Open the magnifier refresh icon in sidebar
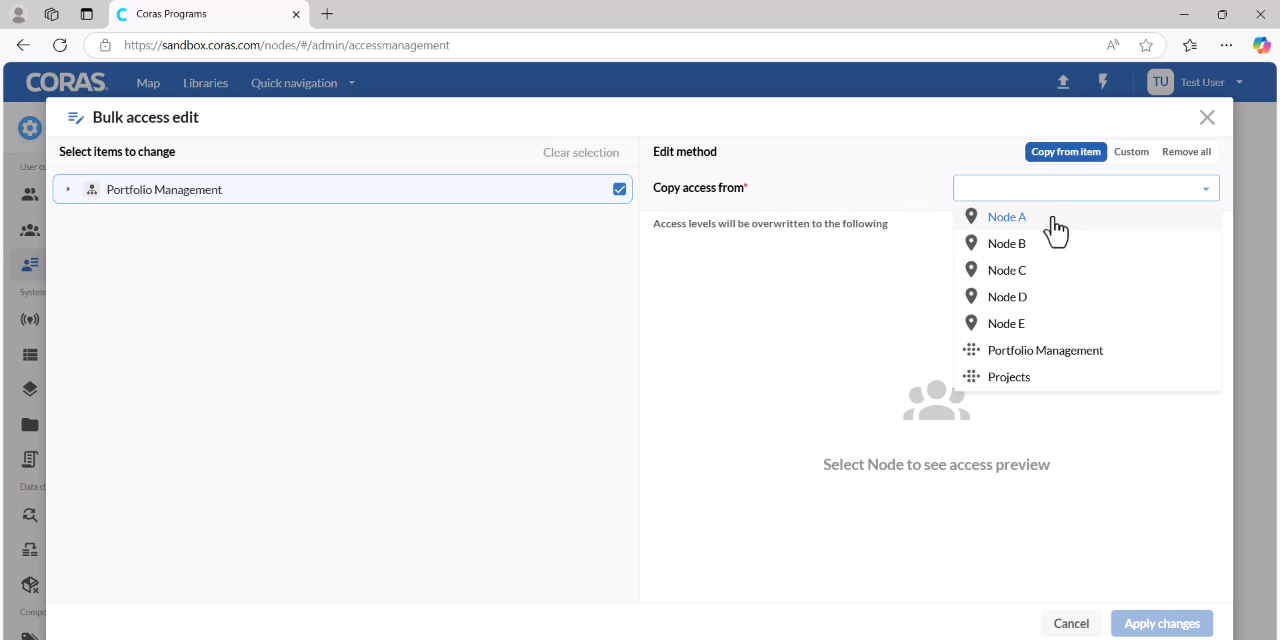This screenshot has height=640, width=1280. (30, 515)
